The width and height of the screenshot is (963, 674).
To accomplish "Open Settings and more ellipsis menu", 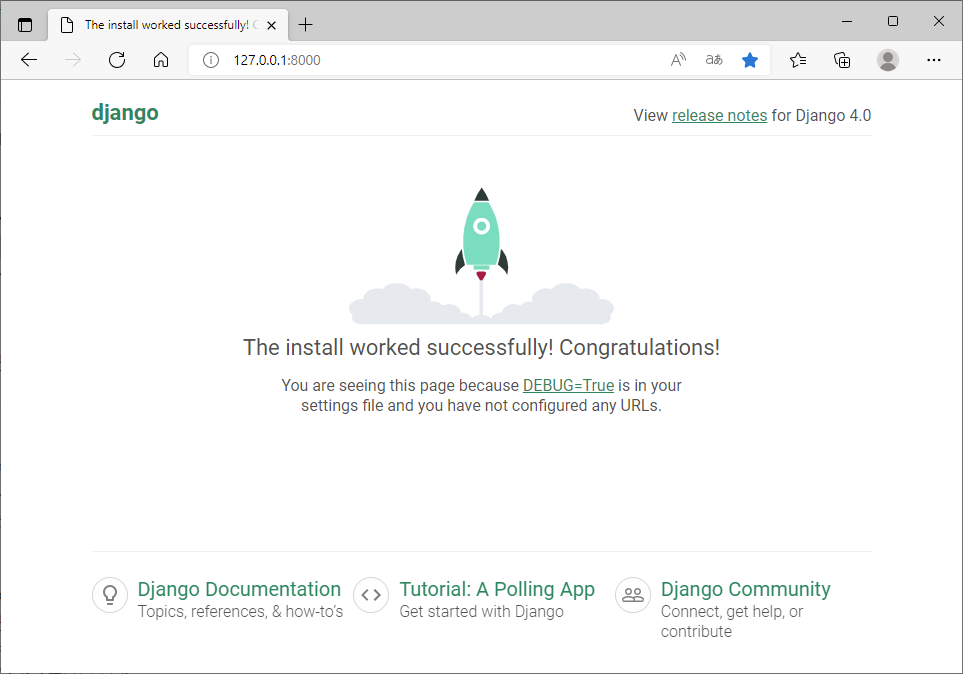I will tap(934, 60).
